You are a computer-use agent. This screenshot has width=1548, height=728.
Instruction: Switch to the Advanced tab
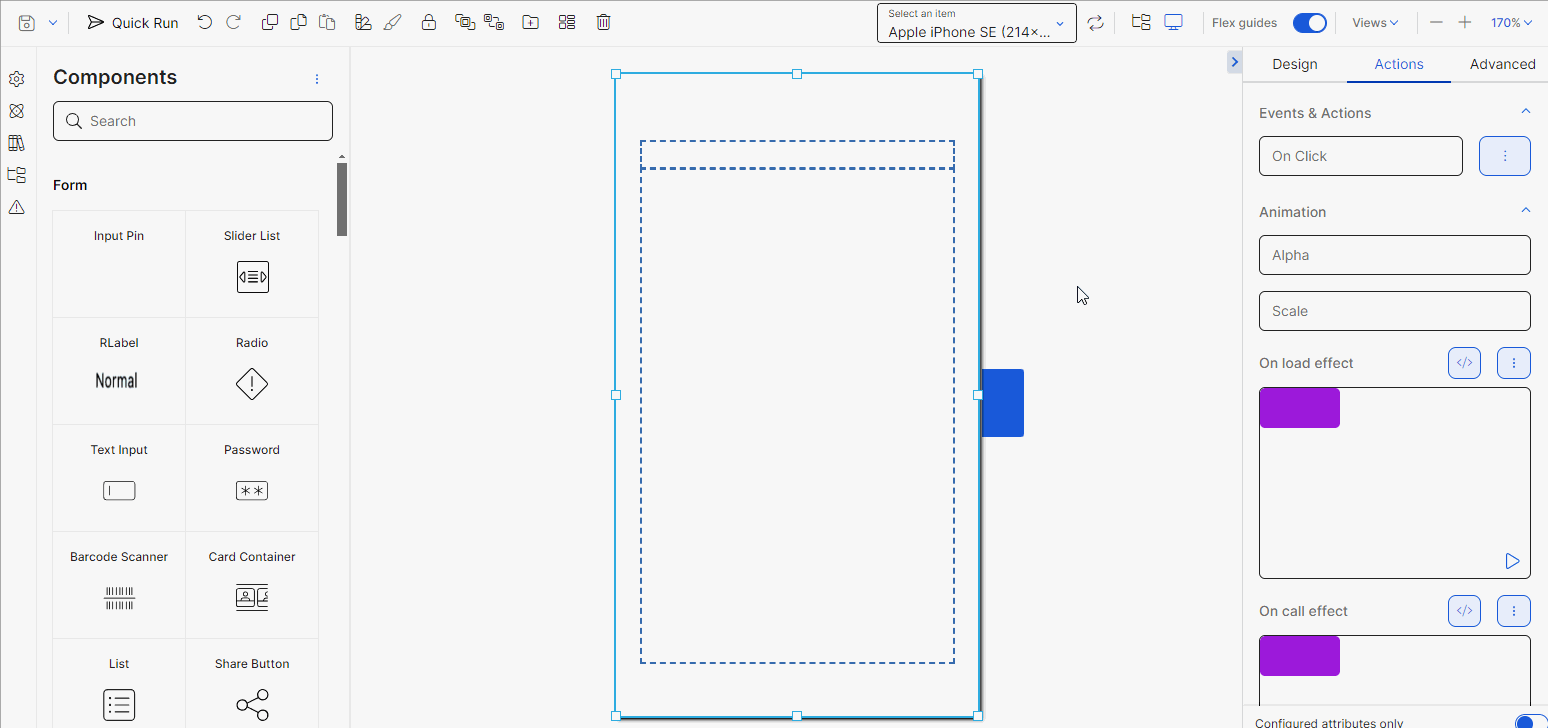pos(1502,64)
